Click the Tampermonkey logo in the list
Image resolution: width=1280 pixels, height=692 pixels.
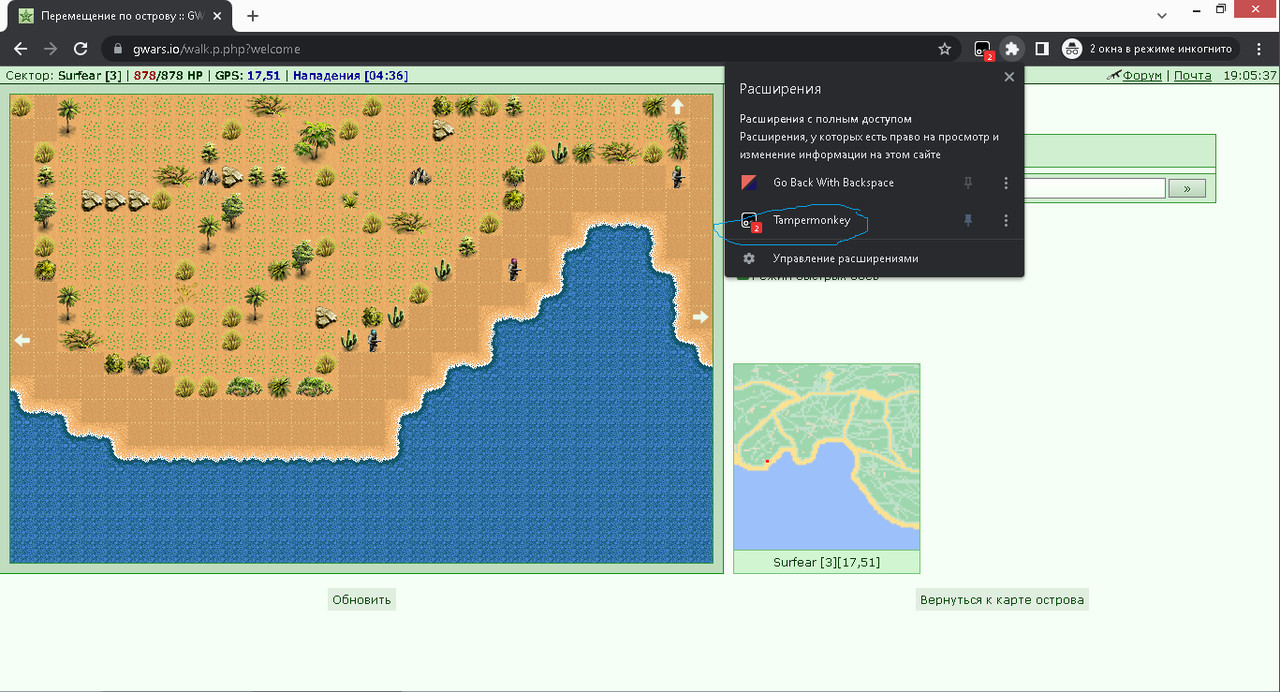click(749, 221)
